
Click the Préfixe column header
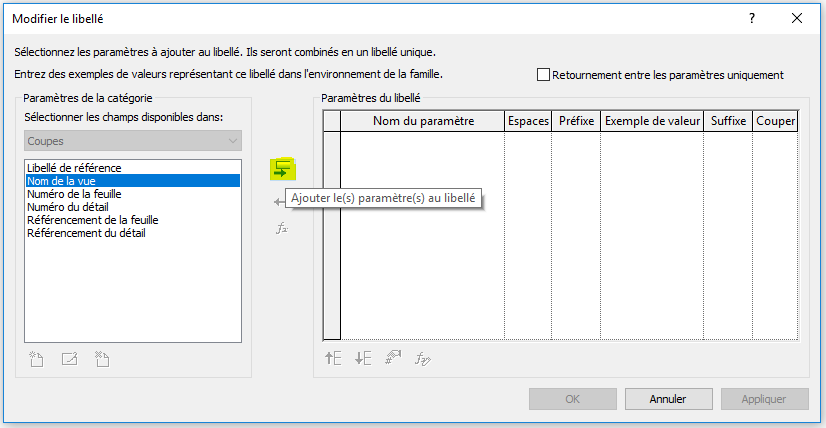tap(577, 121)
